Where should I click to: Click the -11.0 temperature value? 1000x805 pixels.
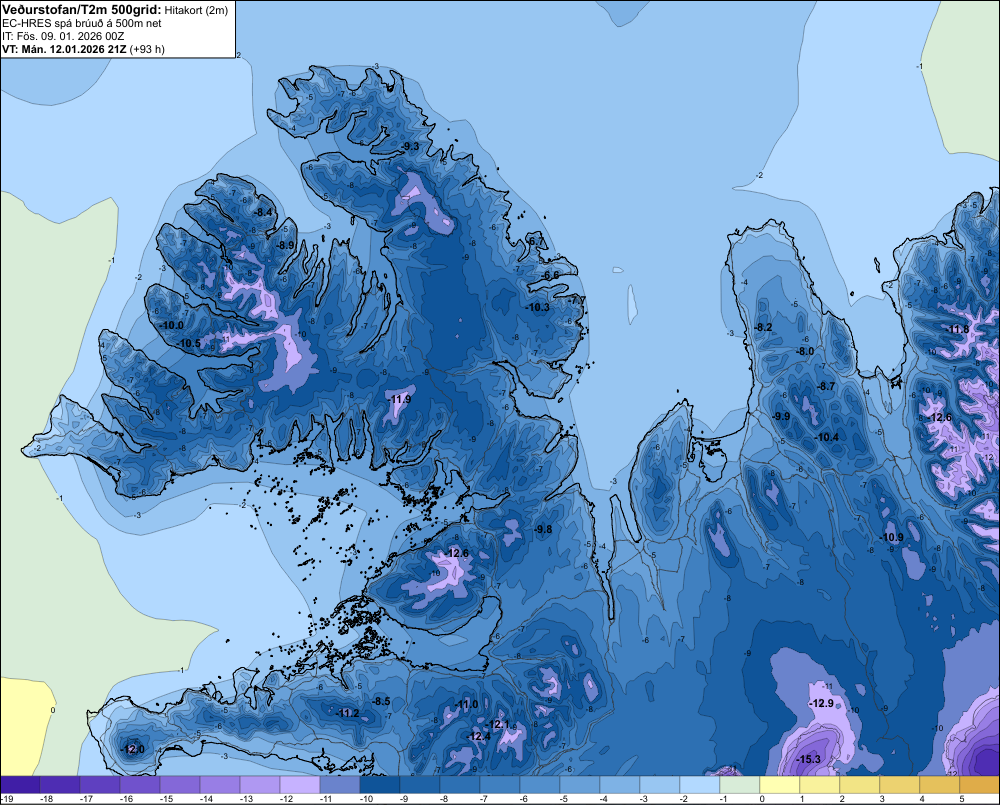466,705
